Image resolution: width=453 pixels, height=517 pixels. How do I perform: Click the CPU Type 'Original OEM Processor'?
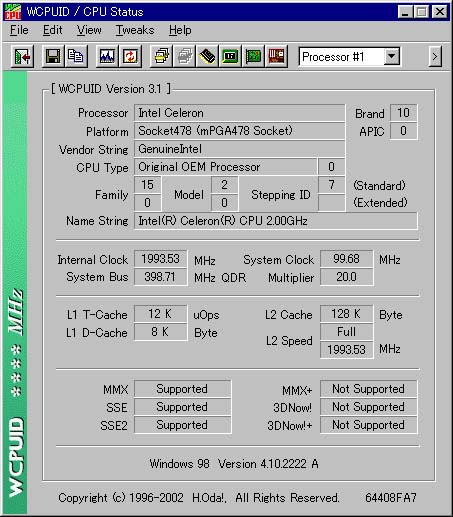tap(225, 167)
